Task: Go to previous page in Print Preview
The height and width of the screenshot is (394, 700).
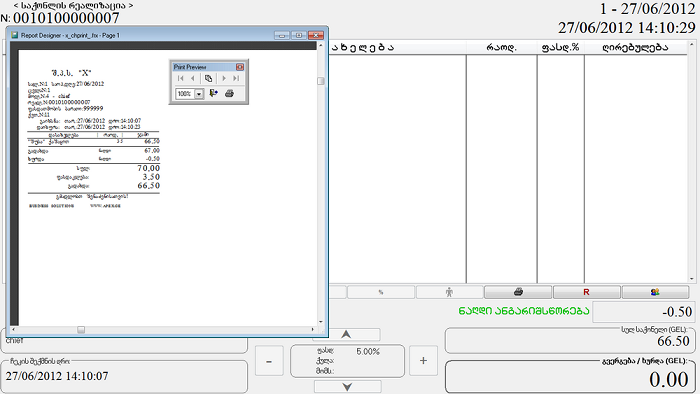Action: pos(192,79)
